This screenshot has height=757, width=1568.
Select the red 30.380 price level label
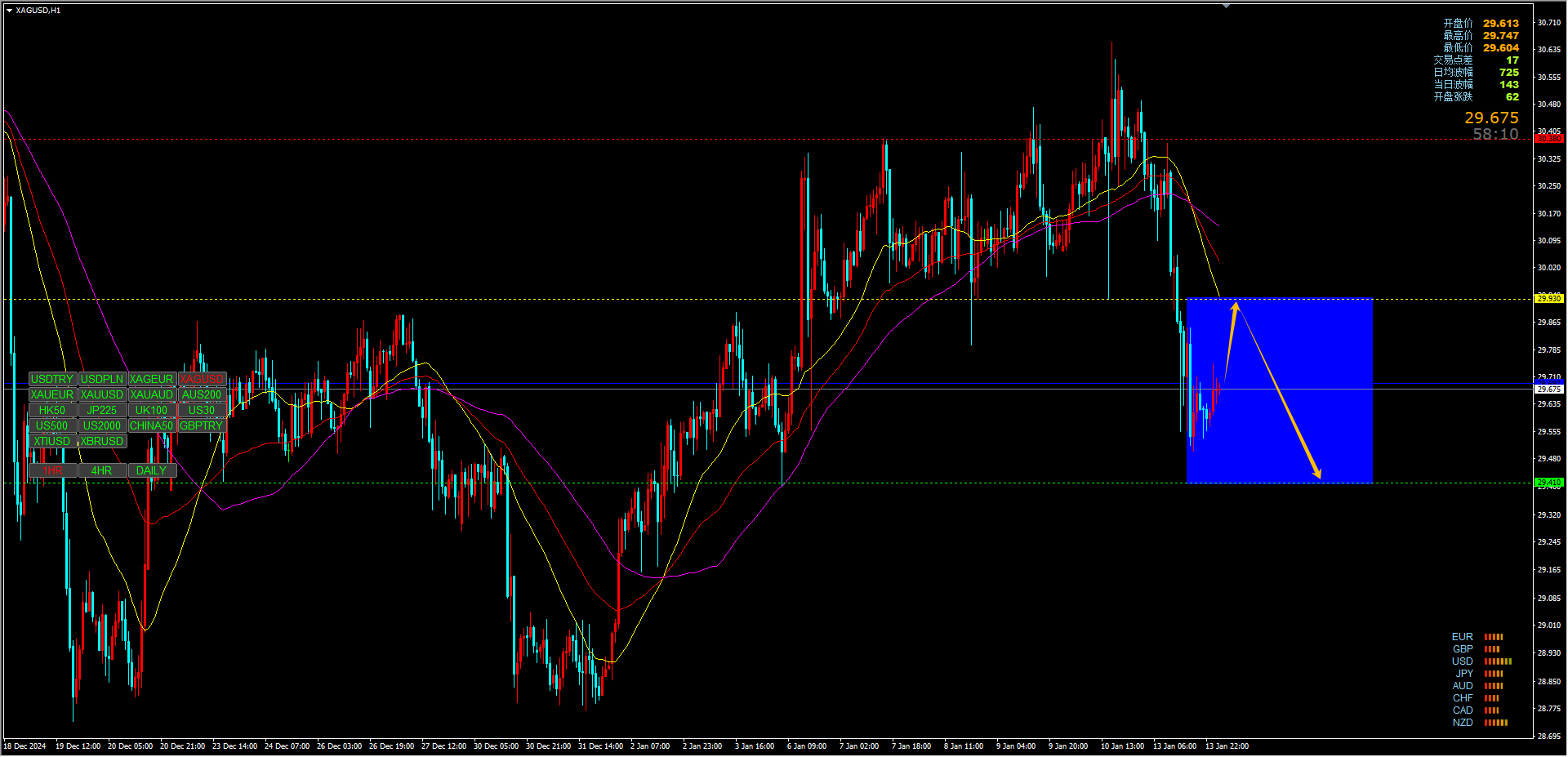click(x=1549, y=139)
